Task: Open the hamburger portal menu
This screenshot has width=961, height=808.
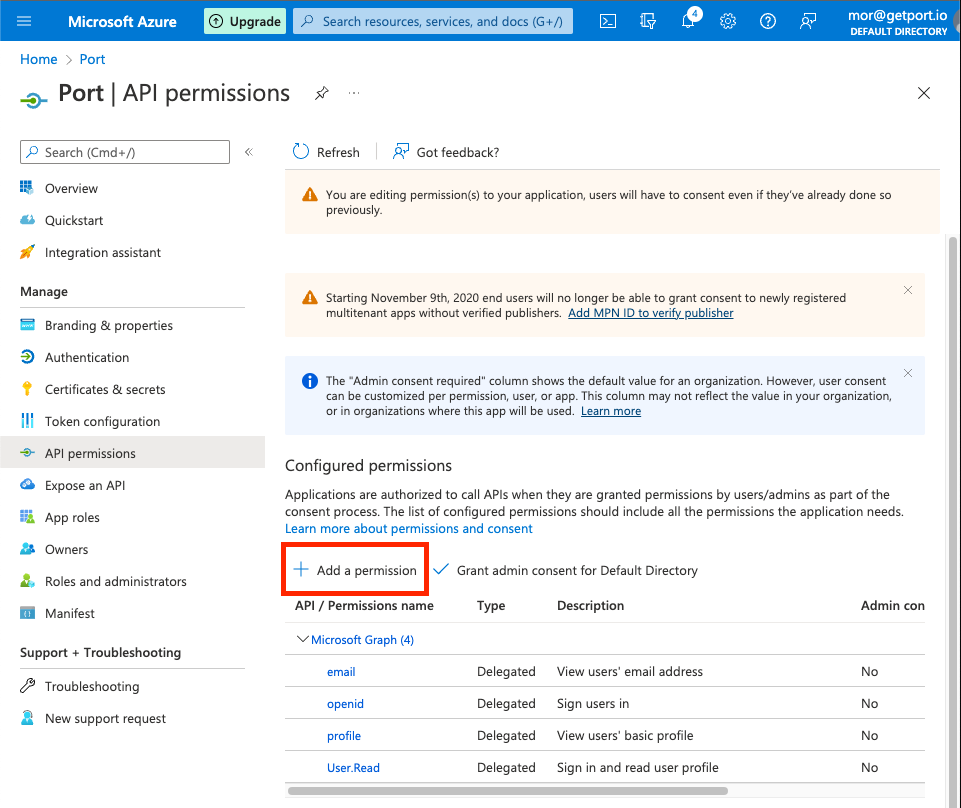Action: pos(25,21)
